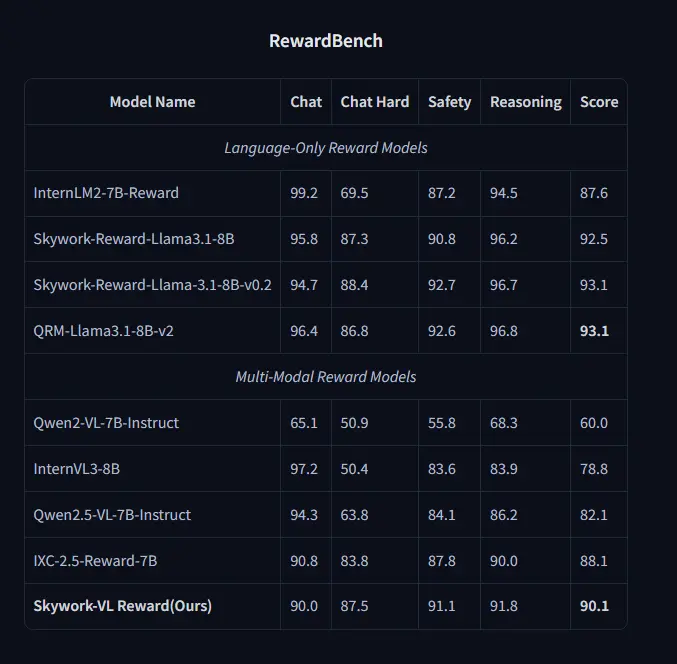Viewport: 677px width, 664px height.
Task: Click Qwen2-VL-7B-Instruct Chat Hard value 50.9
Action: (354, 423)
